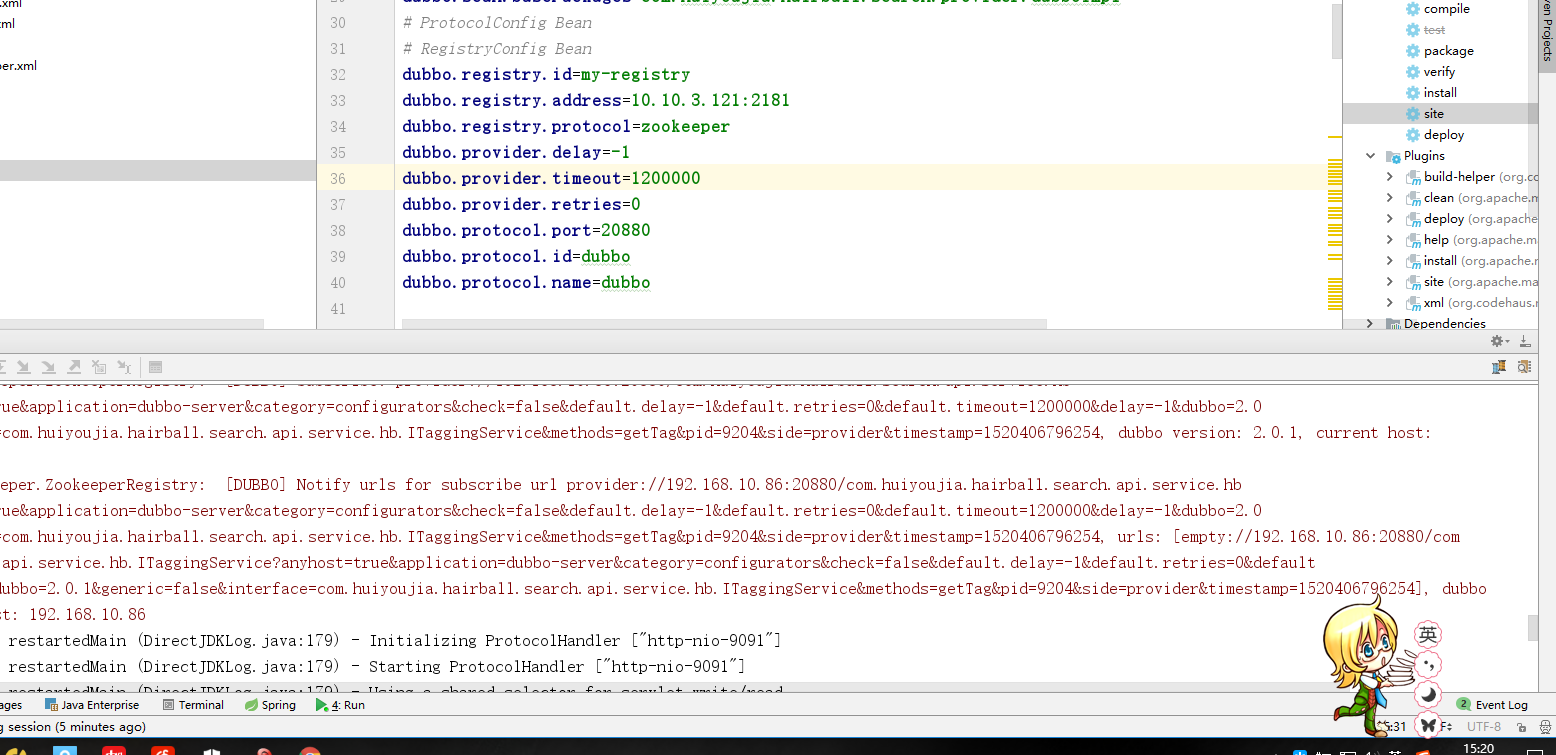The height and width of the screenshot is (755, 1556).
Task: Open the Run panel settings gear
Action: 1499,341
